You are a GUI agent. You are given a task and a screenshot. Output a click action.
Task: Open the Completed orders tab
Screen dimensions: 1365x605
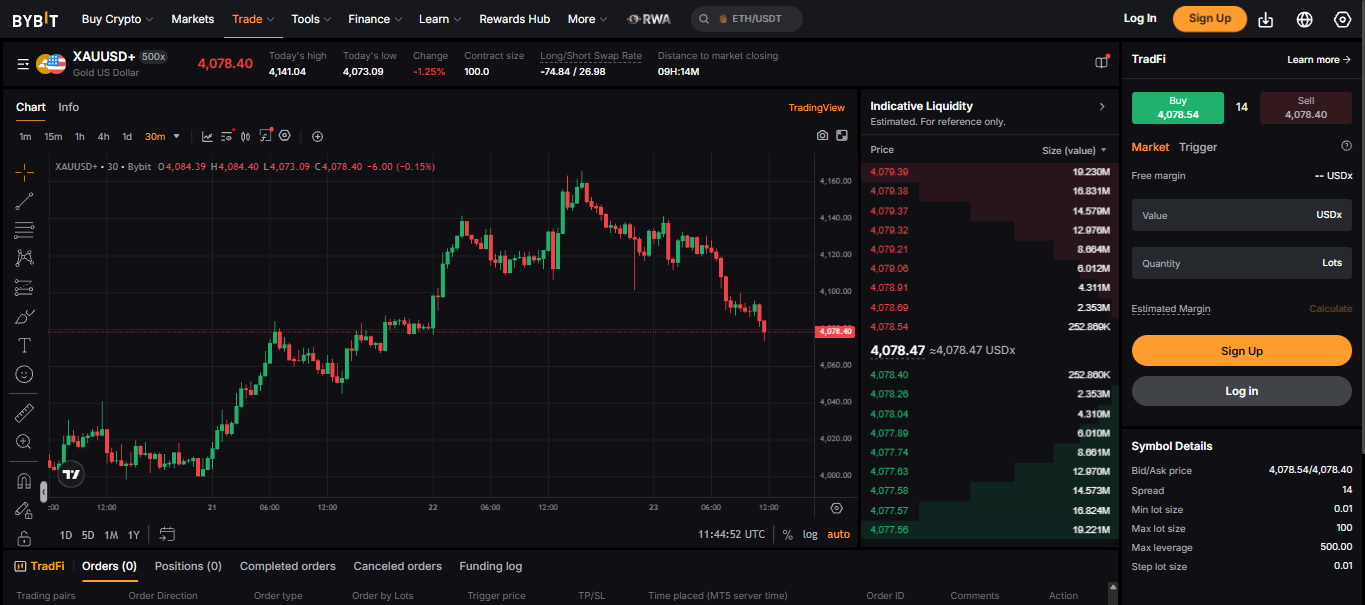[x=288, y=566]
